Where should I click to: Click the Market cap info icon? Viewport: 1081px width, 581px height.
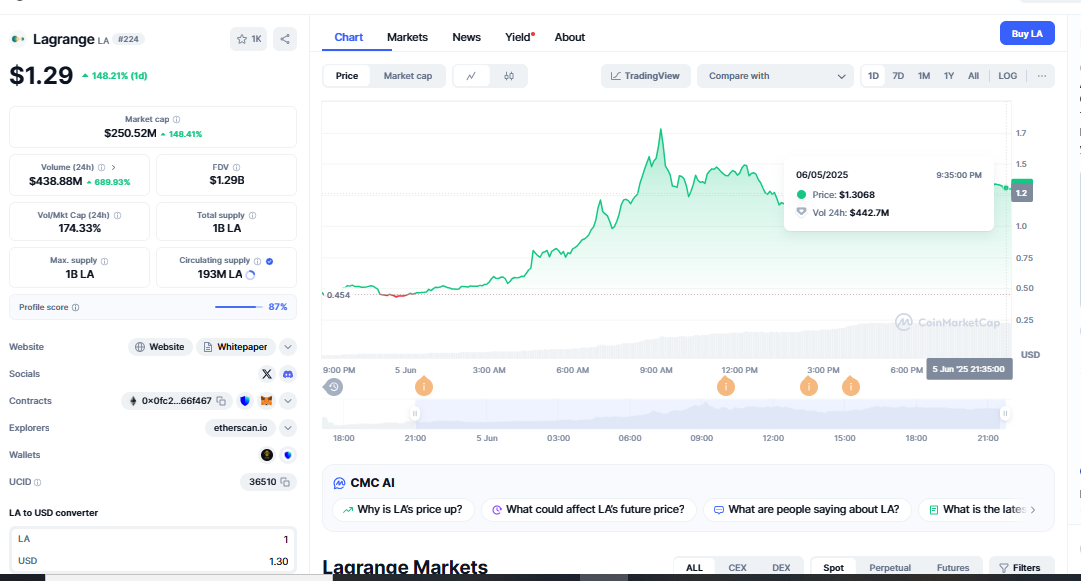pyautogui.click(x=176, y=119)
